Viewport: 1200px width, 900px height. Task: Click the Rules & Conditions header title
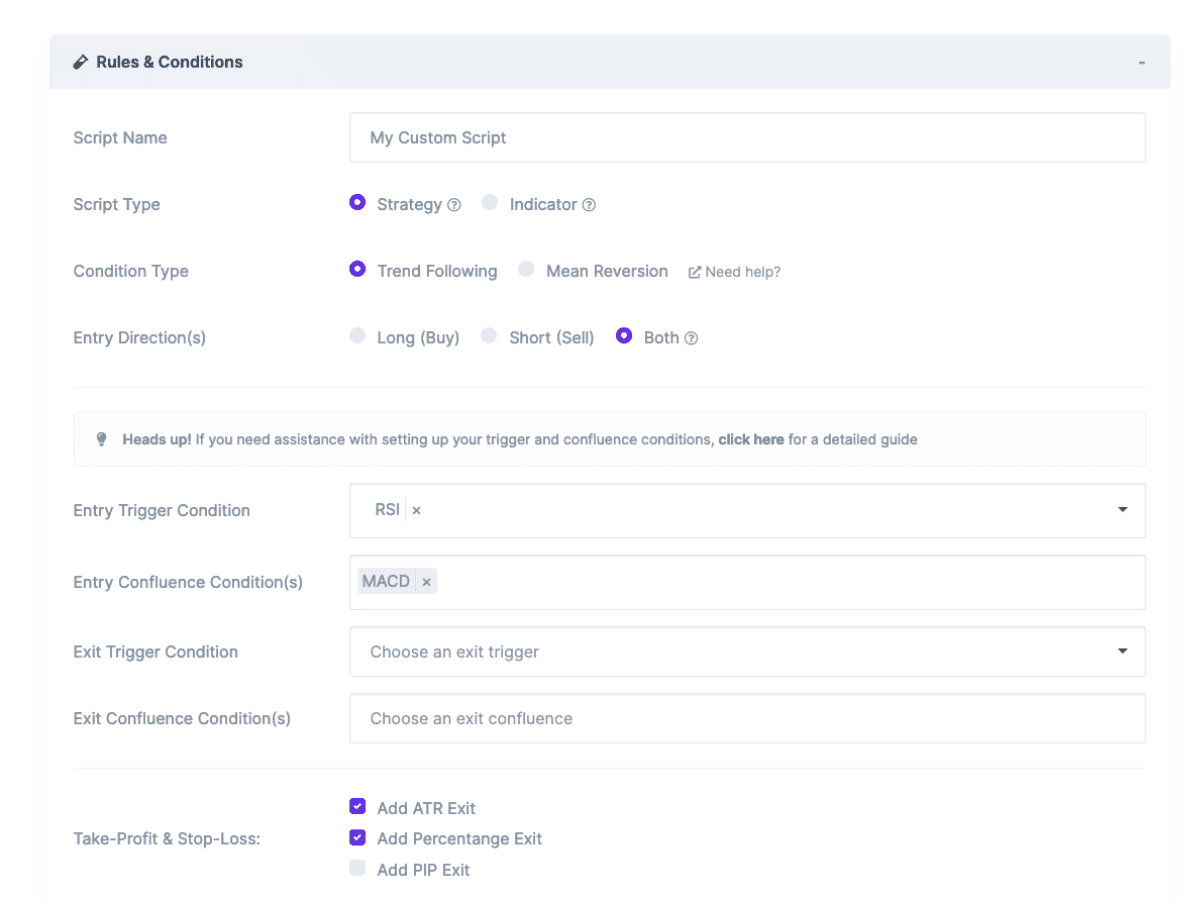pos(169,62)
